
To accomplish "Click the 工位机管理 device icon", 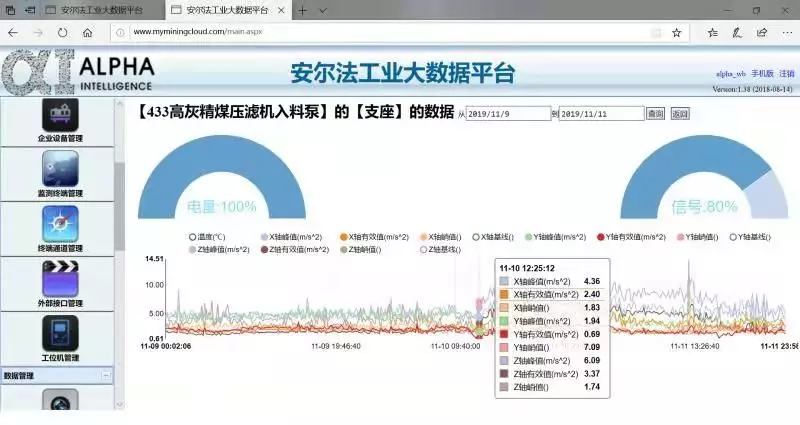I will pyautogui.click(x=60, y=333).
